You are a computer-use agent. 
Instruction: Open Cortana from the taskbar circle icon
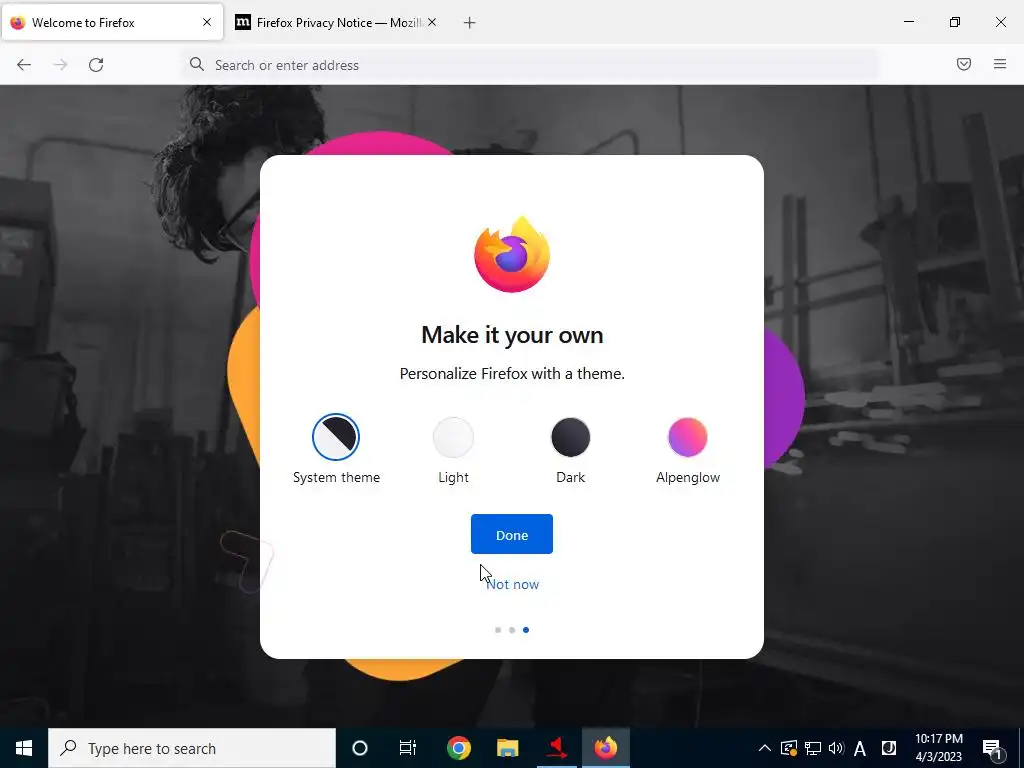point(360,748)
